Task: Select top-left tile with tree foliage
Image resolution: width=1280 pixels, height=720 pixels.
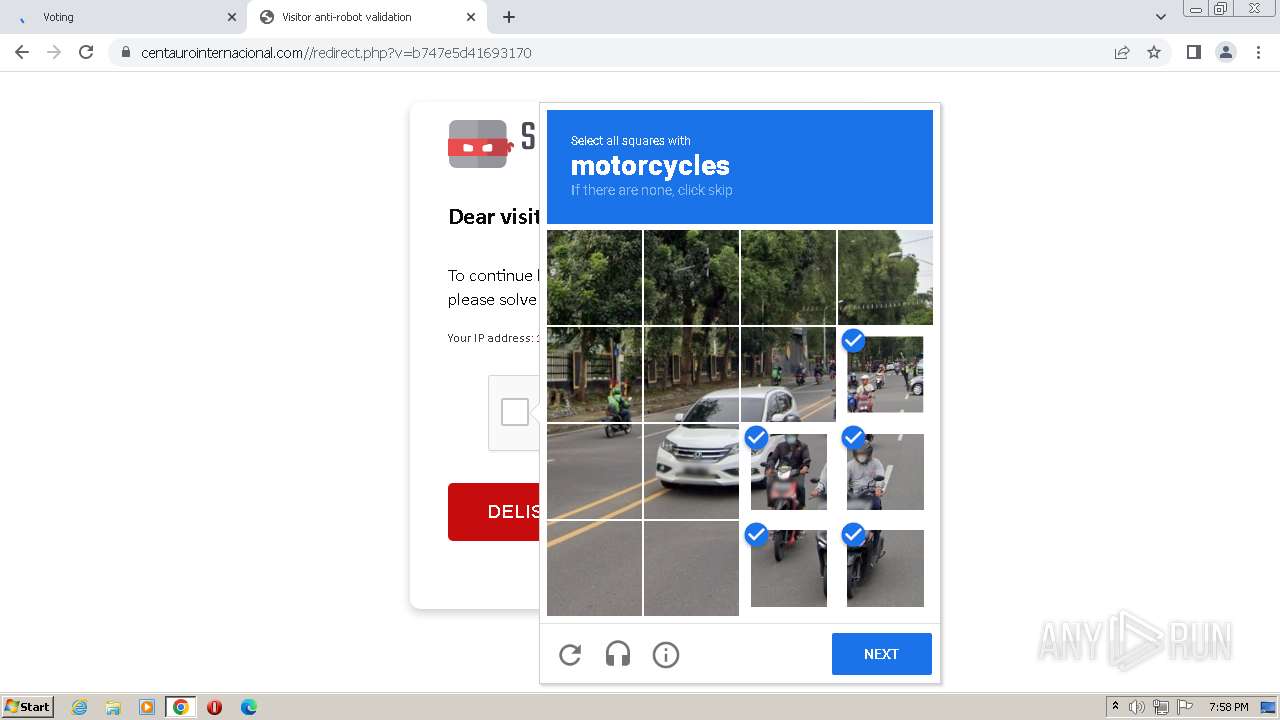Action: (x=594, y=278)
